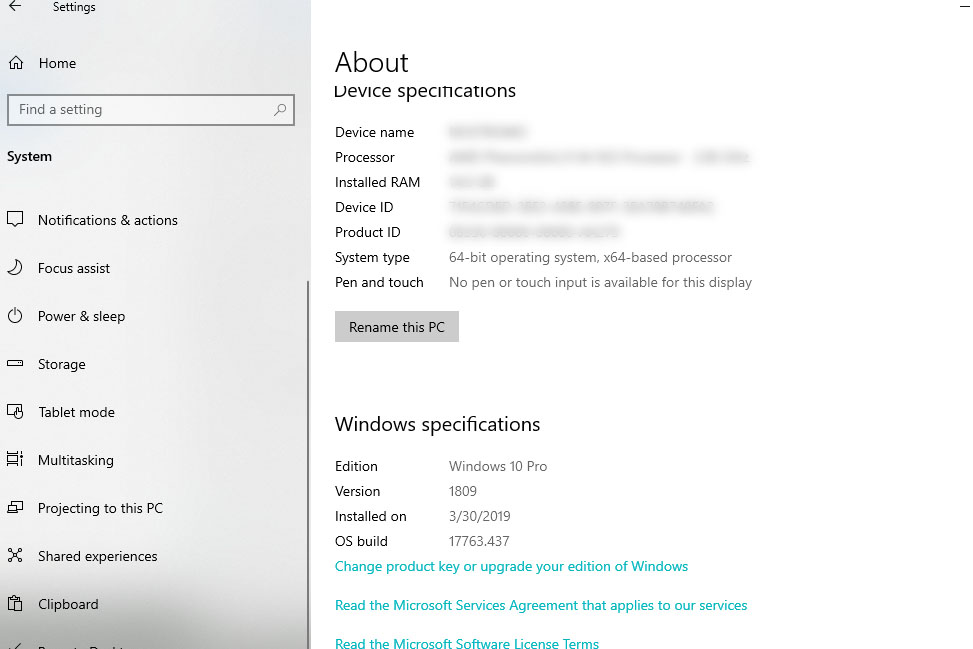
Task: Click the Rename this PC button
Action: pyautogui.click(x=397, y=327)
